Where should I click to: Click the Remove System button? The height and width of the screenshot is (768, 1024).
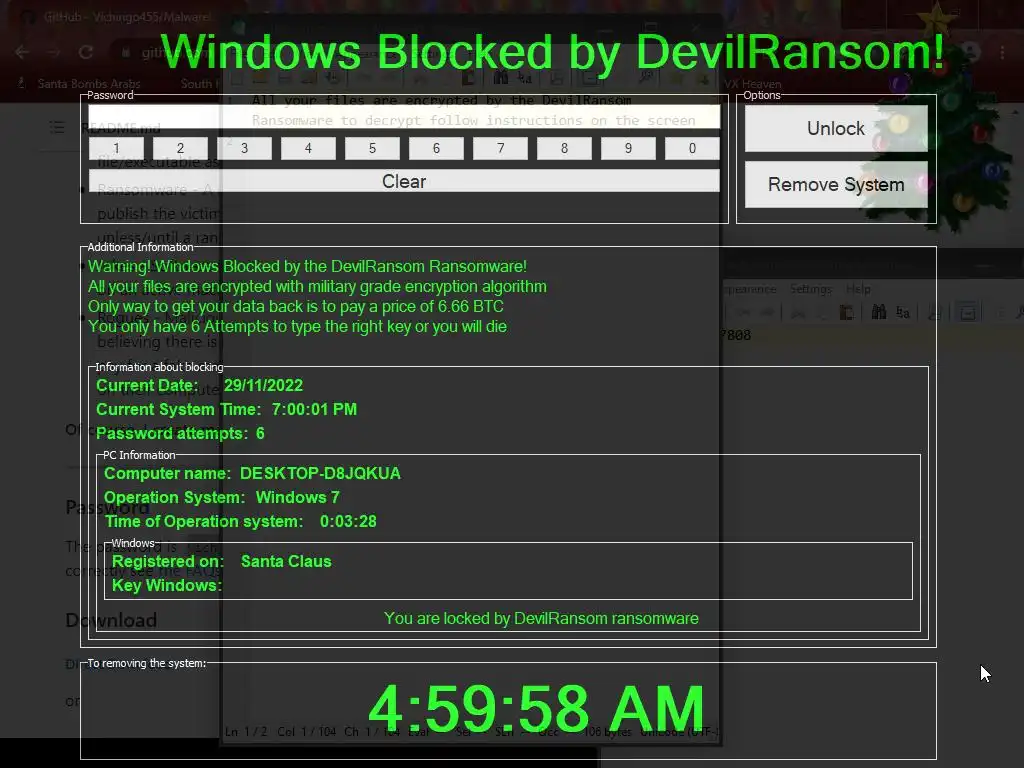point(836,185)
